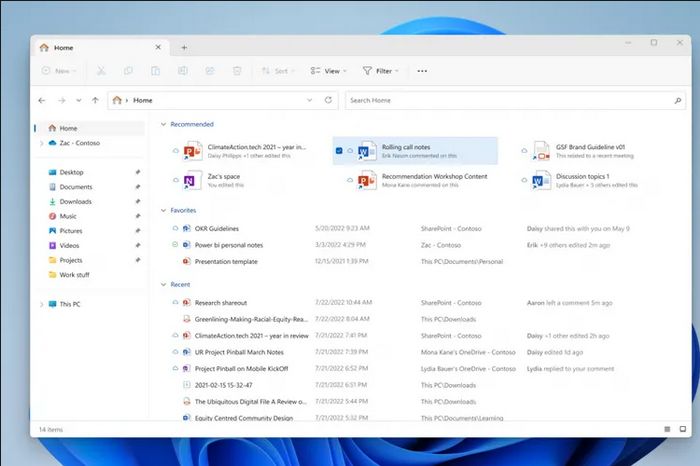The height and width of the screenshot is (466, 700).
Task: Open the Zac's space OneNote file icon
Action: click(188, 180)
